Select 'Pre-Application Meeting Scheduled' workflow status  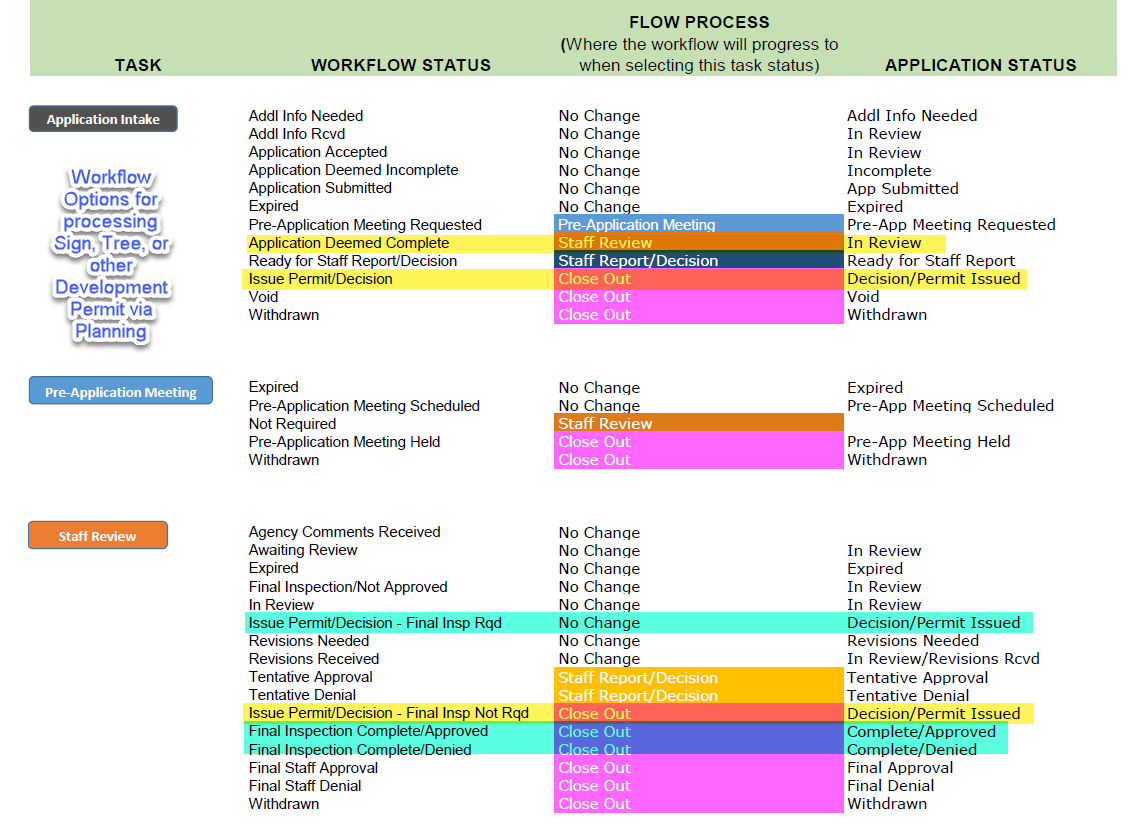(x=364, y=406)
